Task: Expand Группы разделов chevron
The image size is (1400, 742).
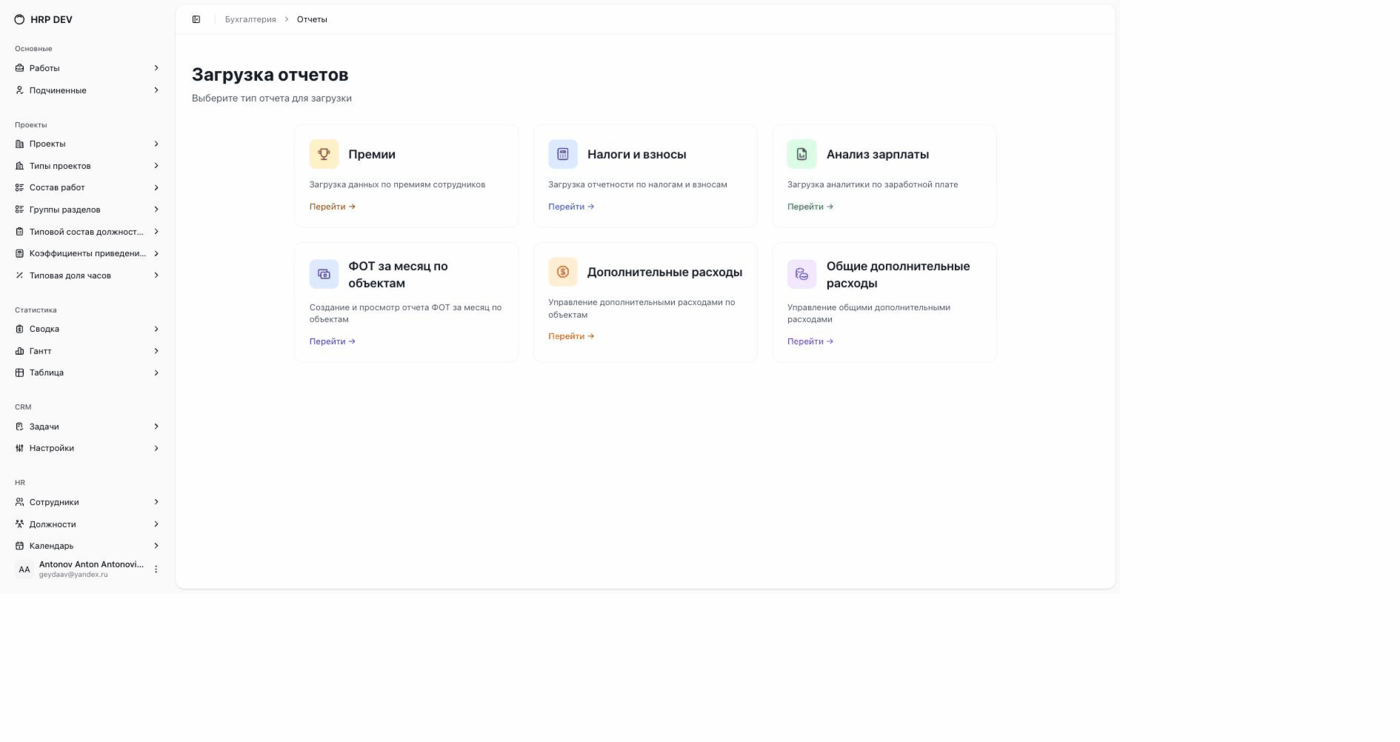Action: click(156, 210)
